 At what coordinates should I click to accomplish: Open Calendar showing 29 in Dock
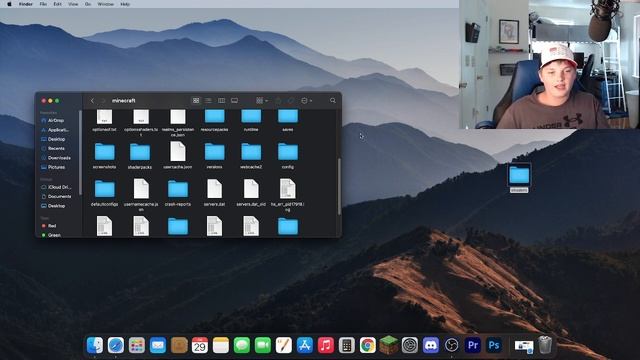pos(200,345)
